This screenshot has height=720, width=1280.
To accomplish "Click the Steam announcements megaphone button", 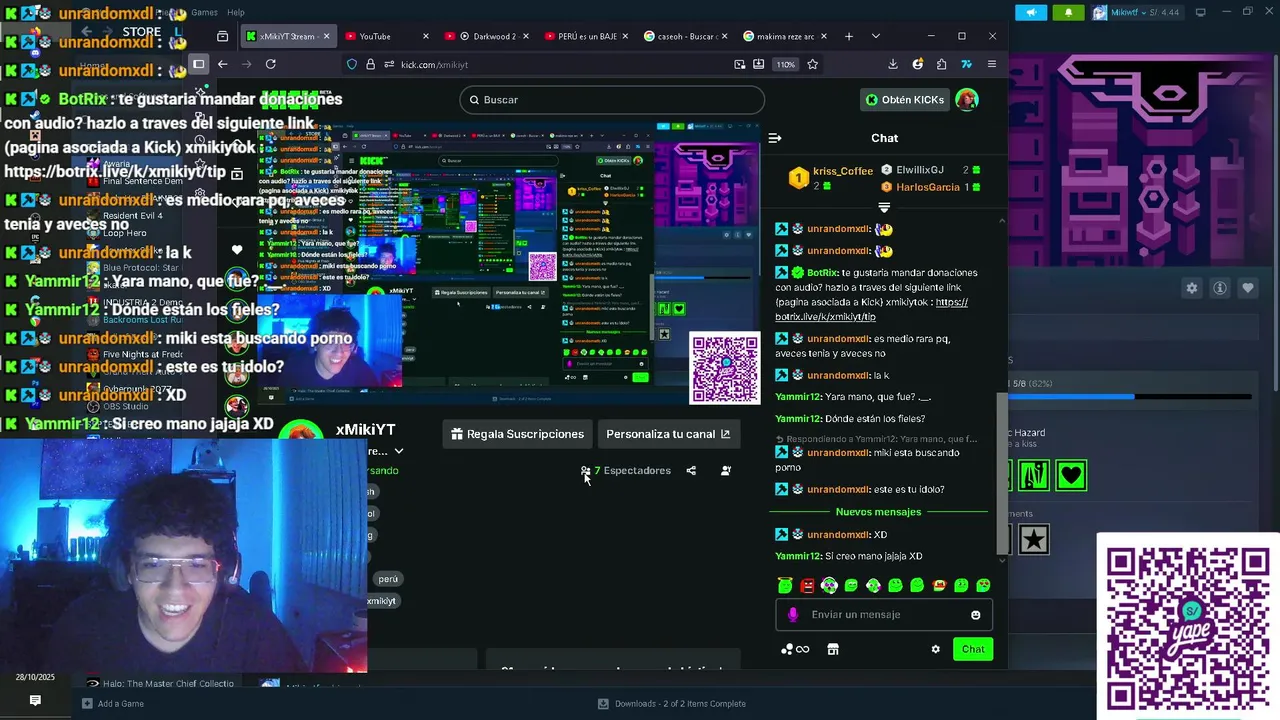I will click(1031, 12).
